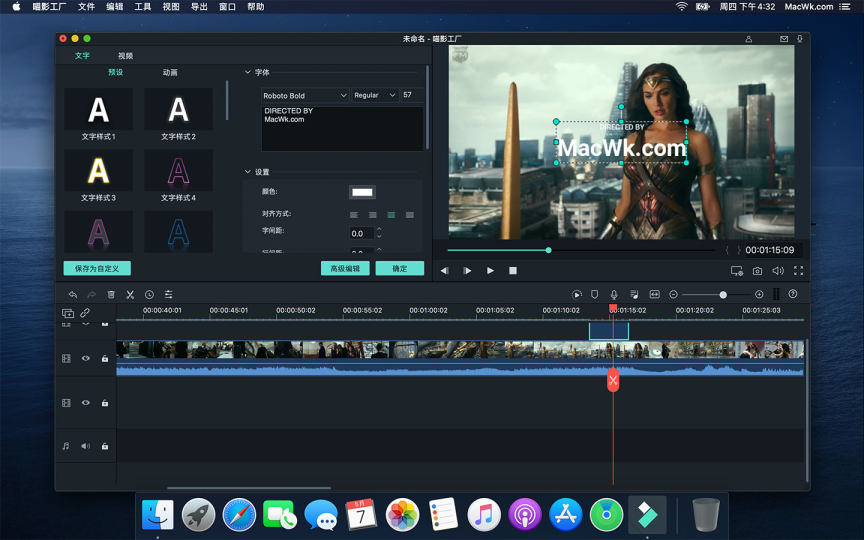Open the 文件 menu
This screenshot has height=540, width=864.
tap(87, 7)
